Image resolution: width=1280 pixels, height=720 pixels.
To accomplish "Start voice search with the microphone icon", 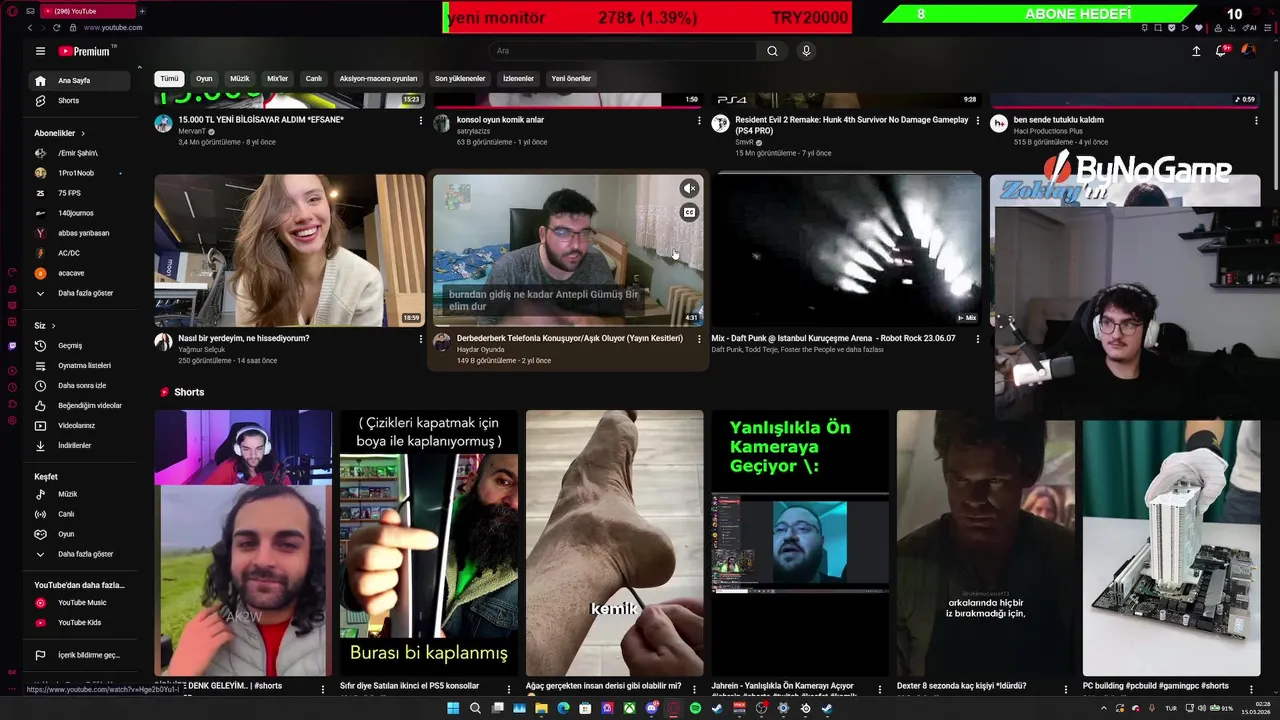I will (x=806, y=51).
